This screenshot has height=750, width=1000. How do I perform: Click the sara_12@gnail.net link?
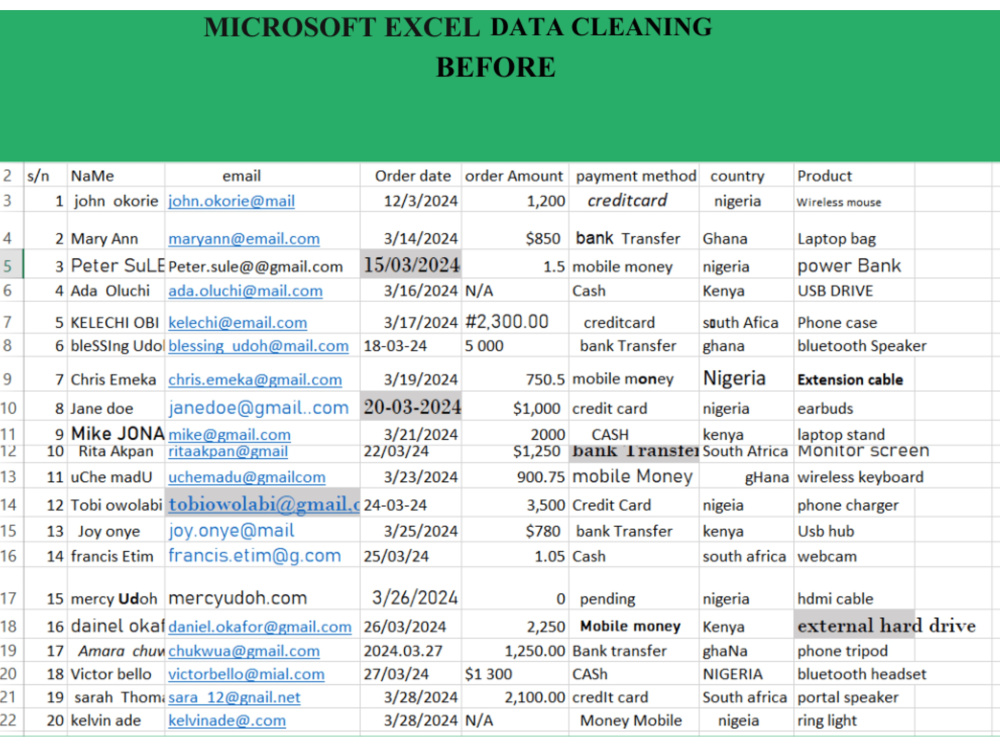point(235,697)
